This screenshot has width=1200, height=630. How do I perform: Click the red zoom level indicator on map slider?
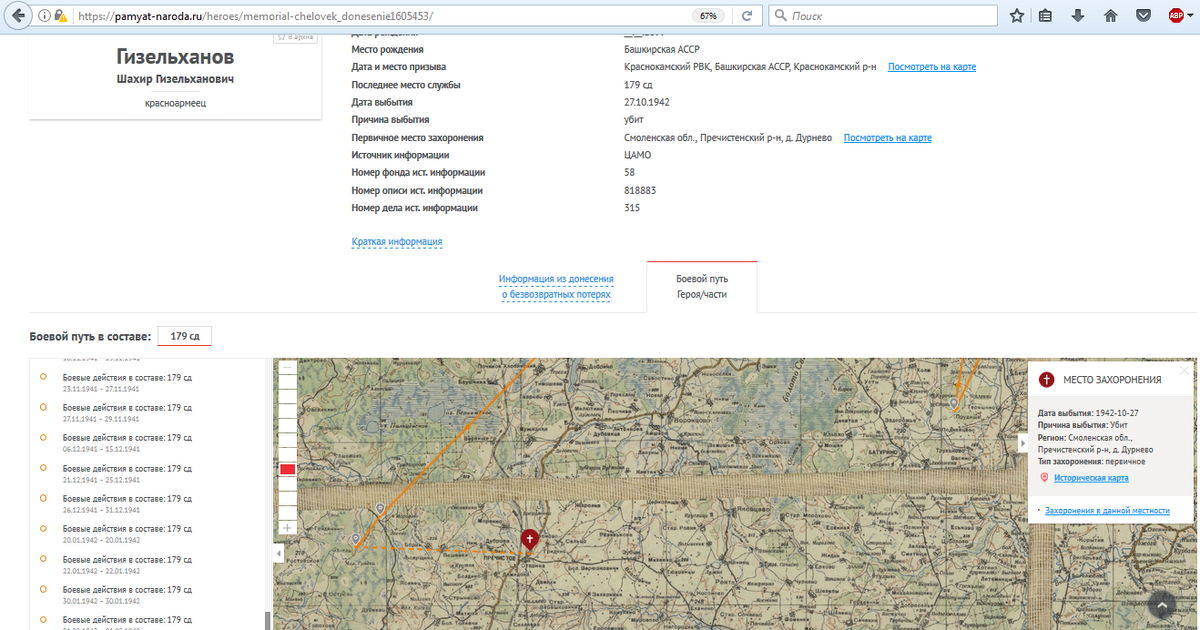pos(287,469)
